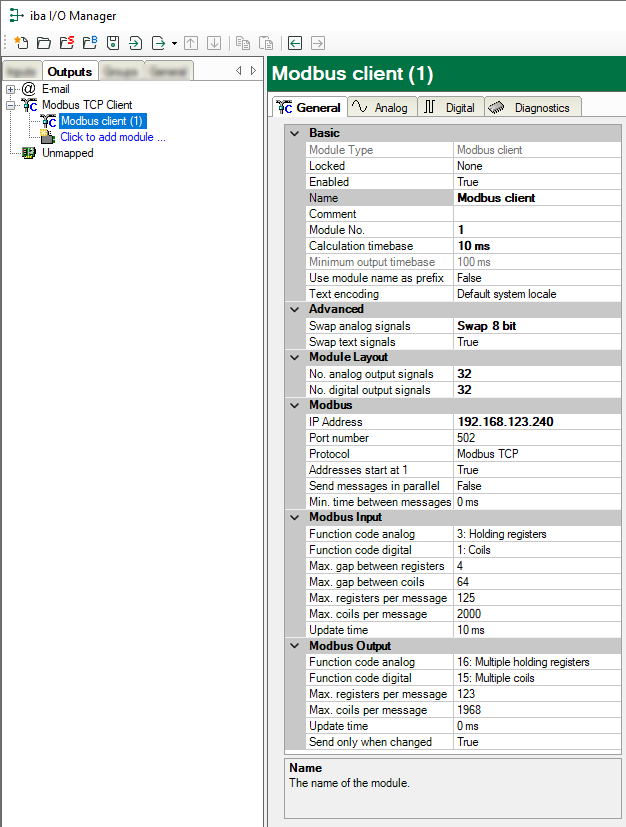The height and width of the screenshot is (827, 626).
Task: Click the E-mail @ icon in tree
Action: click(28, 89)
